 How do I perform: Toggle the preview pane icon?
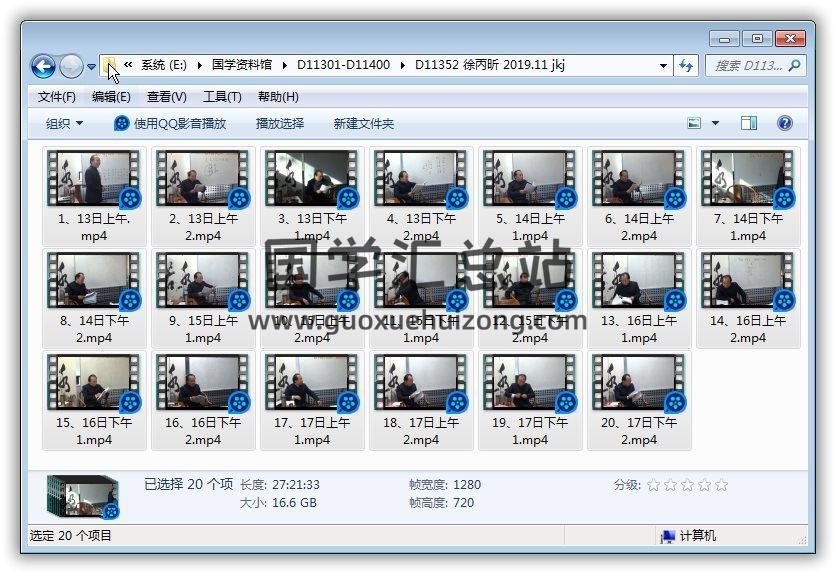pos(749,123)
